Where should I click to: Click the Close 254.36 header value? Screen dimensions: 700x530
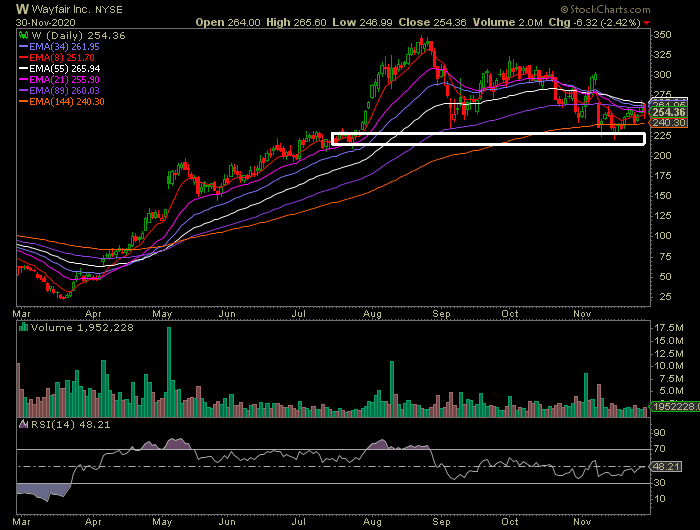[433, 22]
